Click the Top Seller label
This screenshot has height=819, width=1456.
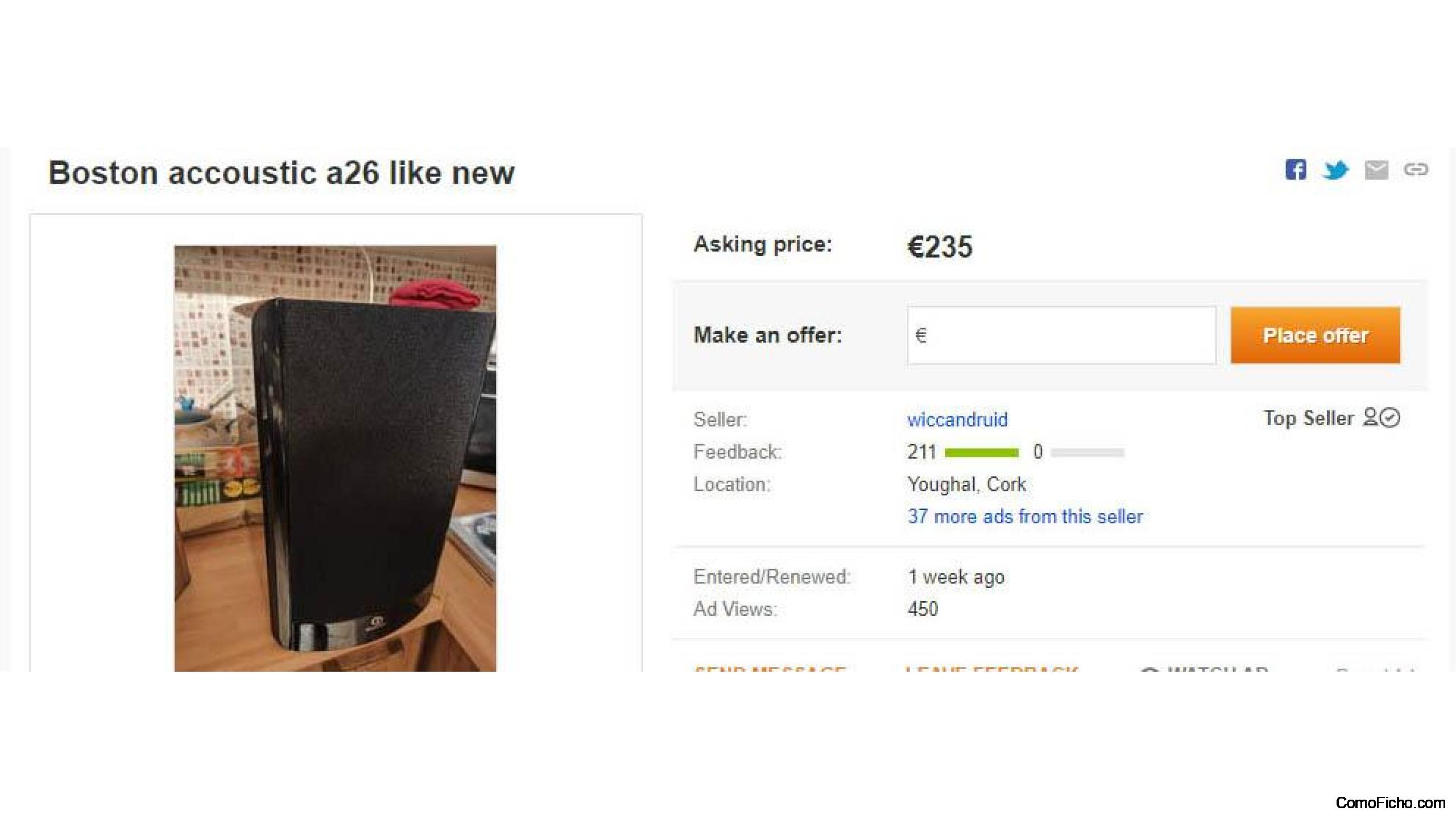click(x=1308, y=419)
